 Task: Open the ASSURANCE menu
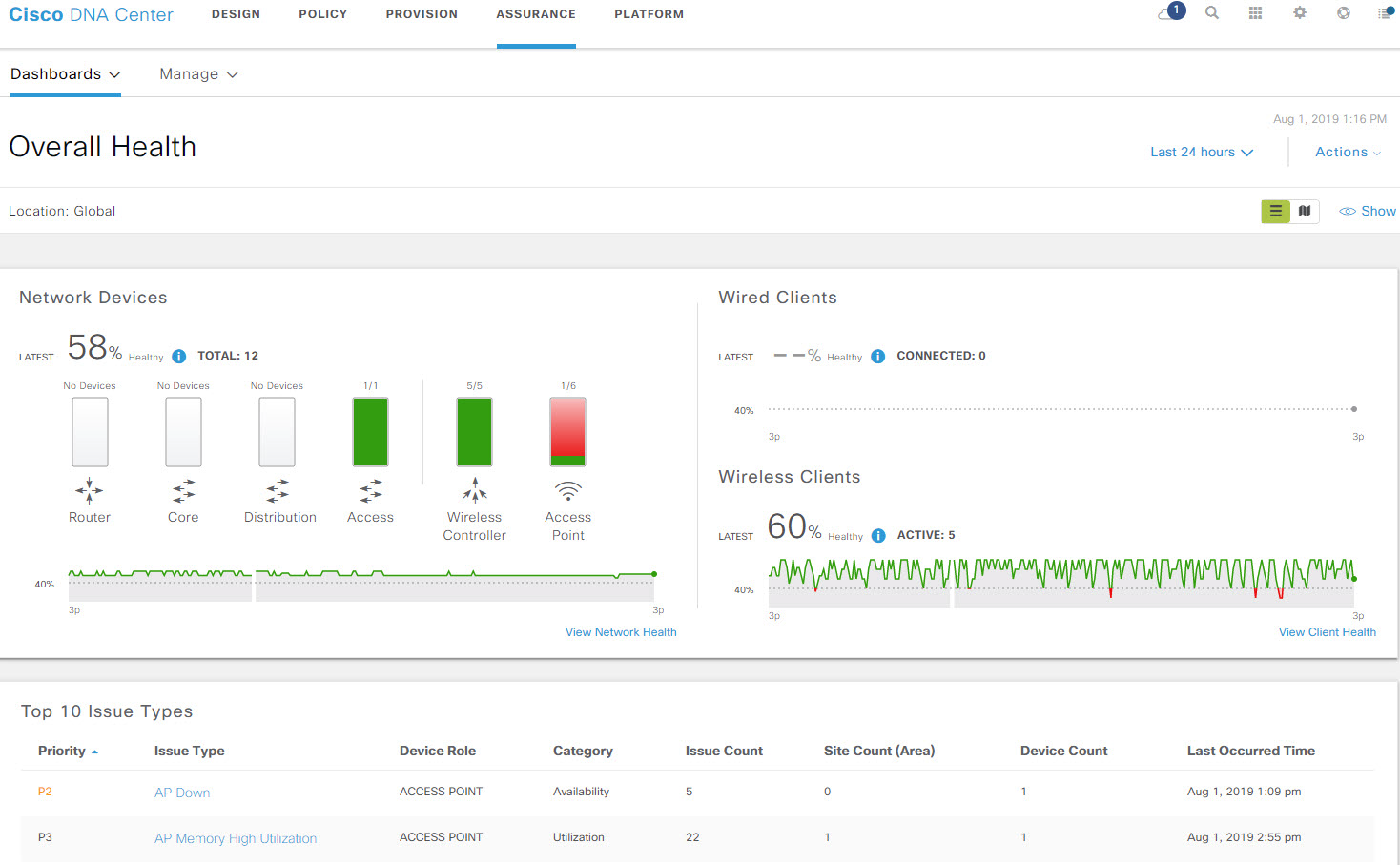(536, 14)
